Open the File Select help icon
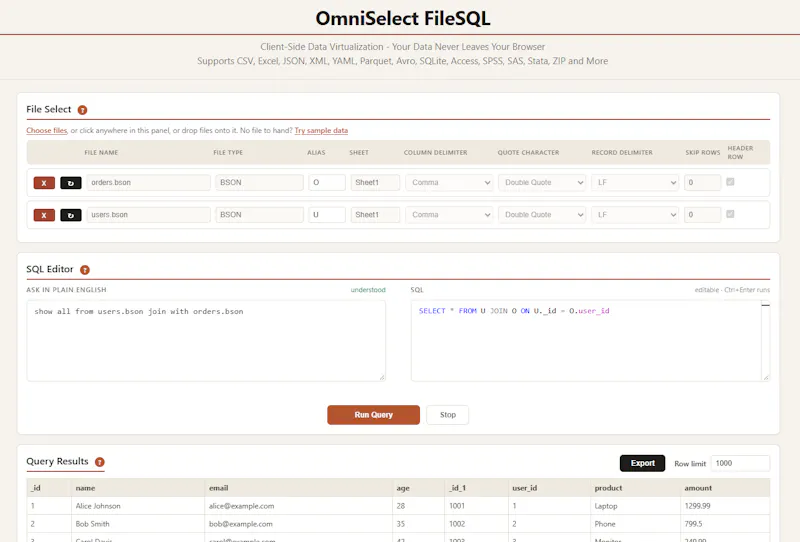 coord(82,110)
